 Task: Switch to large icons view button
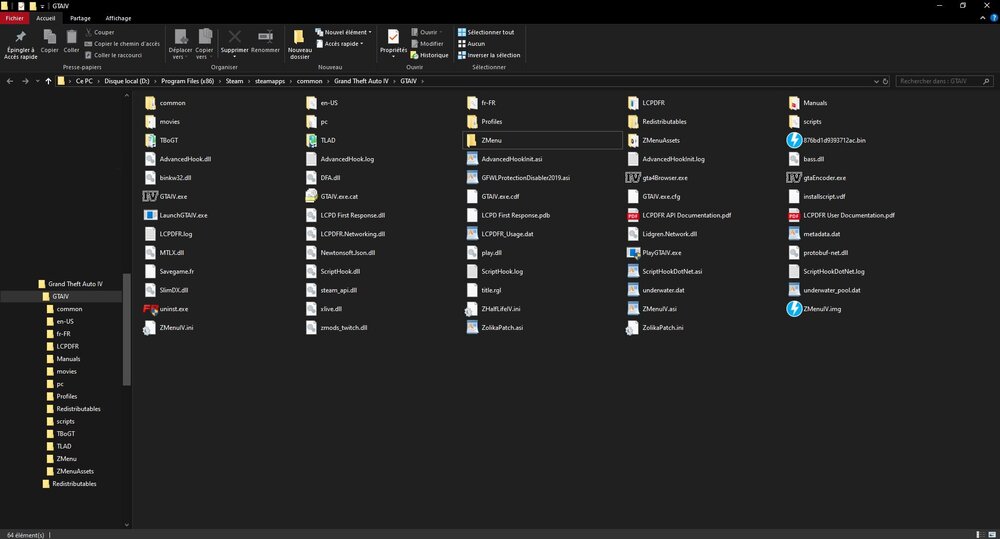(992, 535)
